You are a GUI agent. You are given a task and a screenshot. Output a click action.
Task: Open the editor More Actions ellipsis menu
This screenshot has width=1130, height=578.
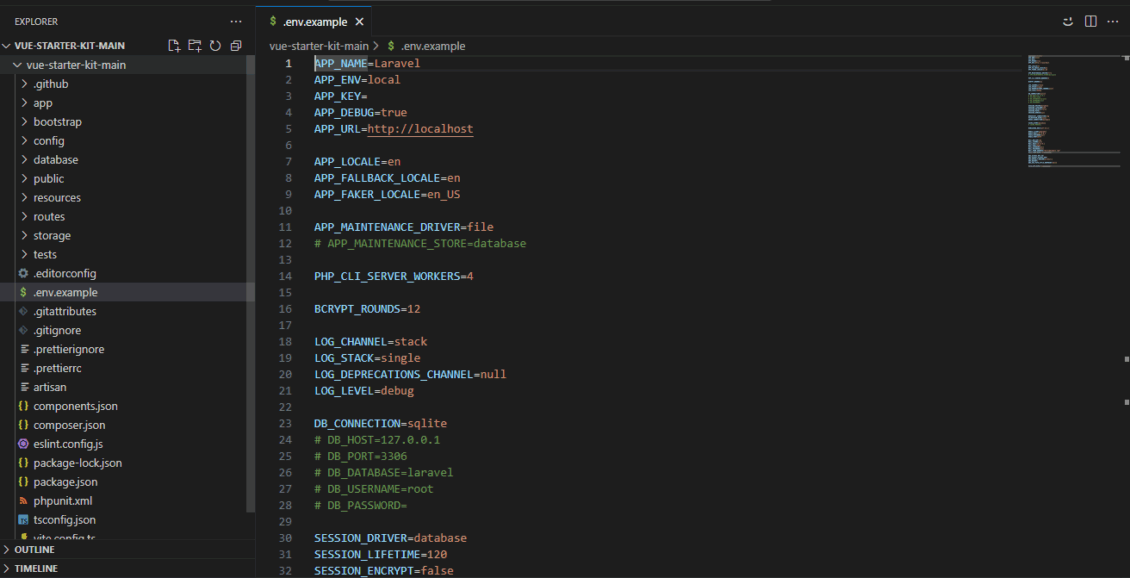[x=1113, y=21]
